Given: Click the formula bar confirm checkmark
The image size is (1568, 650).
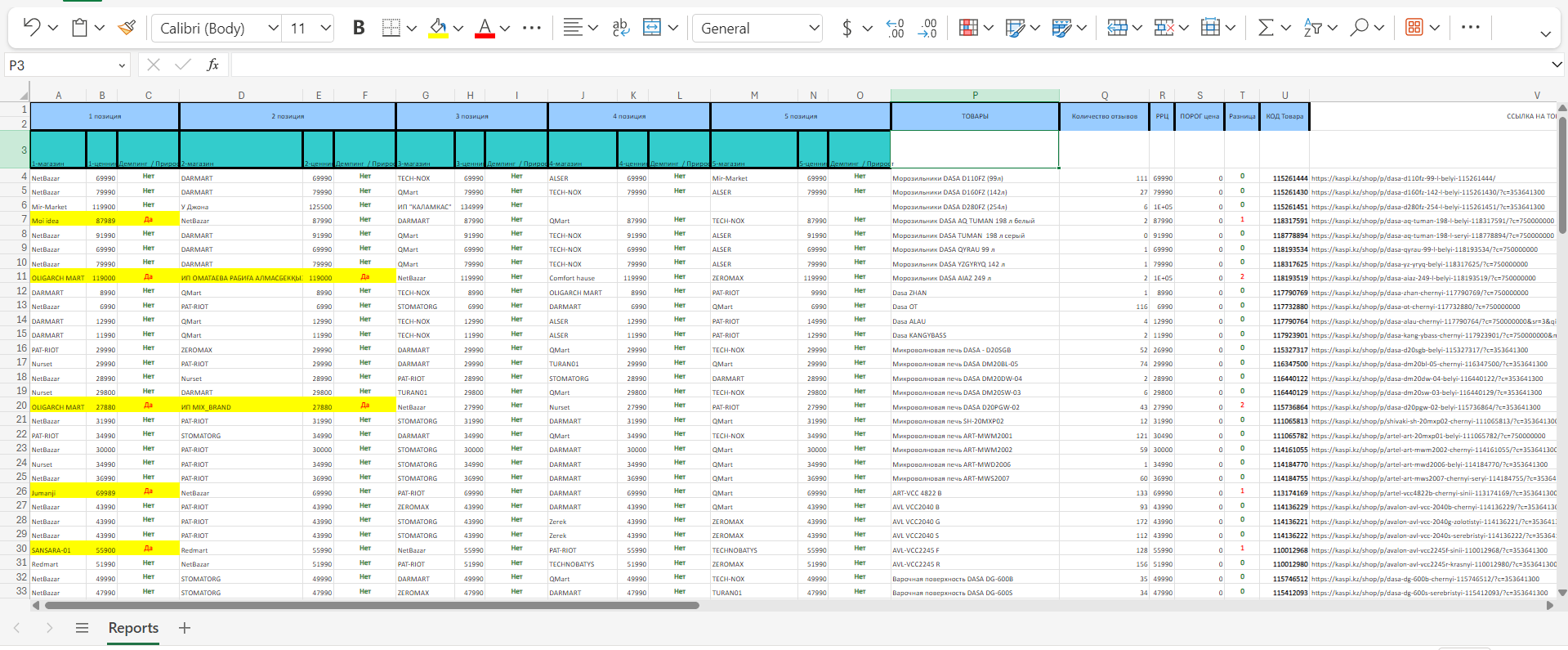Looking at the screenshot, I should click(x=183, y=65).
